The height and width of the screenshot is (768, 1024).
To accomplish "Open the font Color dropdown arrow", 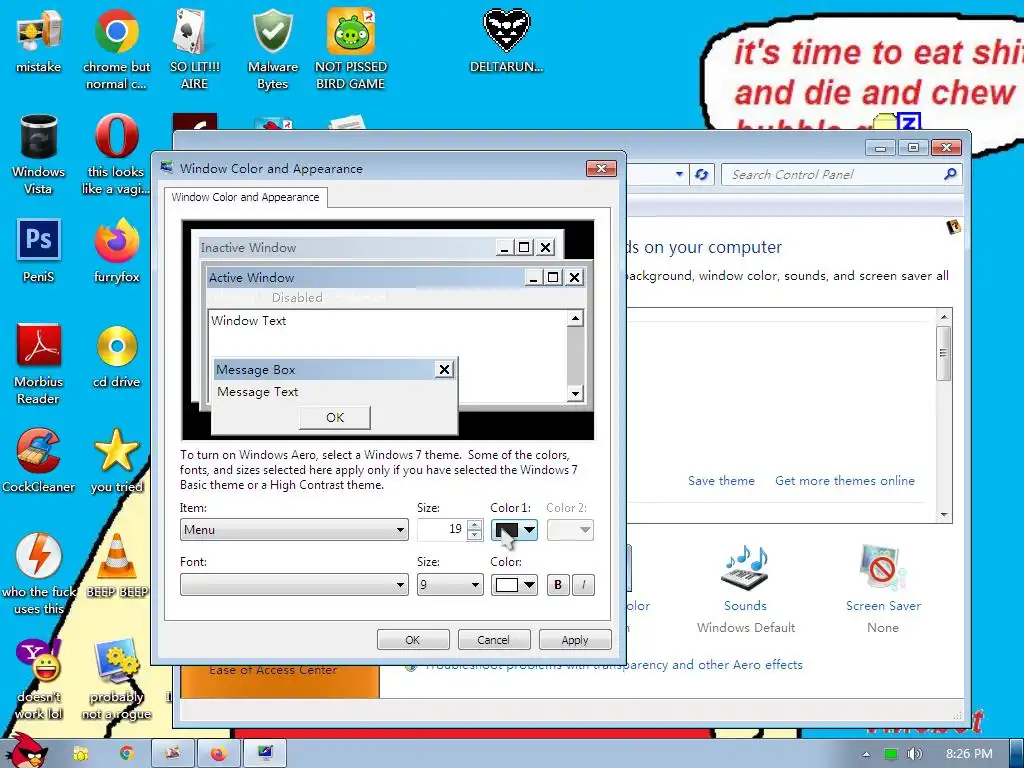I will click(529, 584).
